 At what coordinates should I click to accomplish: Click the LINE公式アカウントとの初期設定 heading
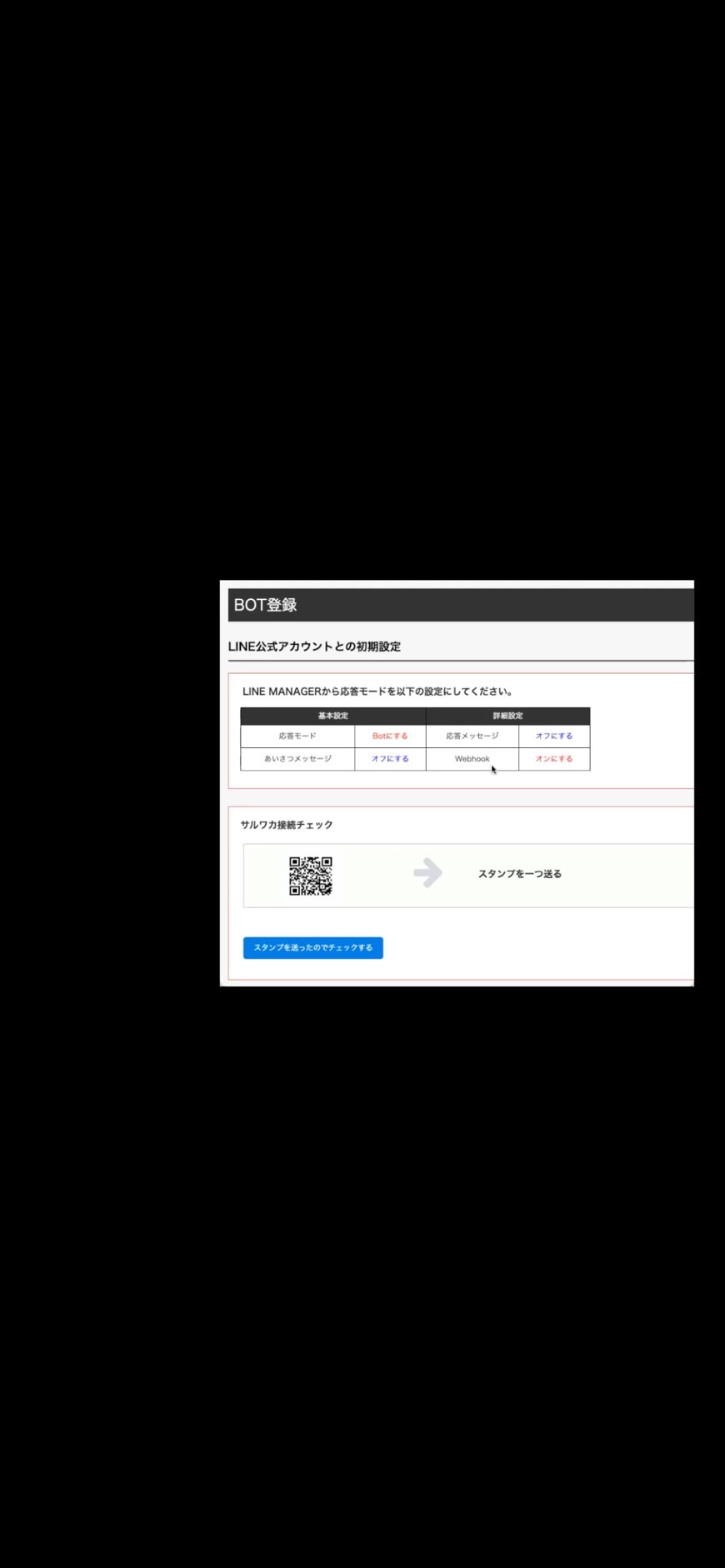314,647
